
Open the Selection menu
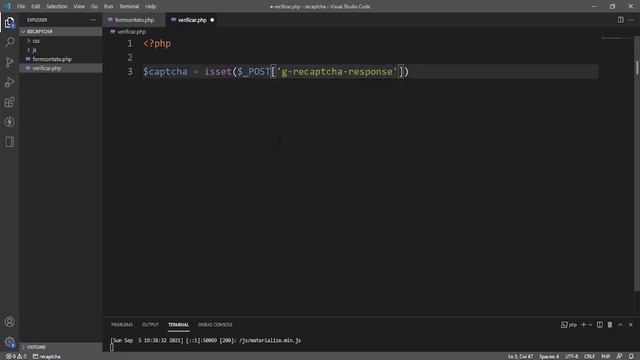(x=57, y=6)
